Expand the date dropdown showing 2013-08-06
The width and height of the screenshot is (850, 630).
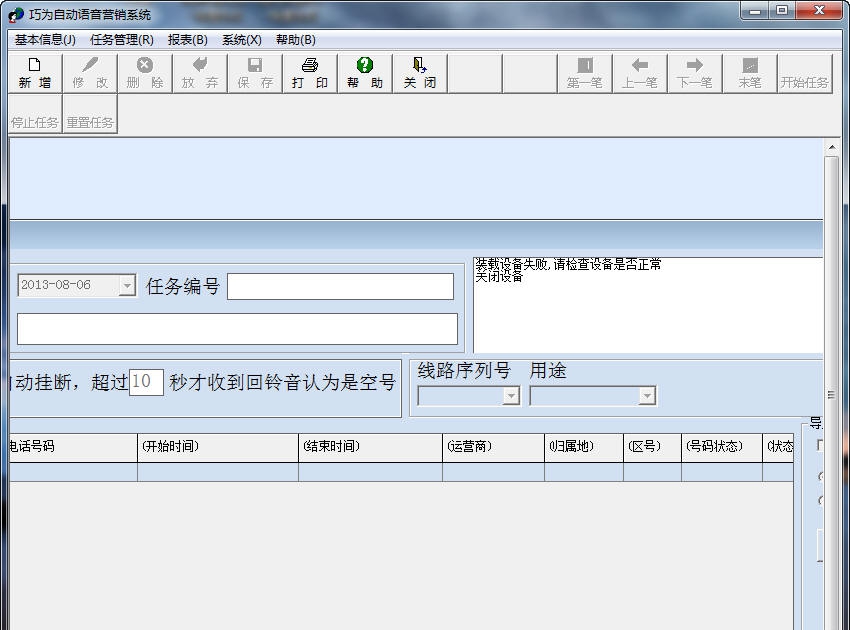(127, 285)
